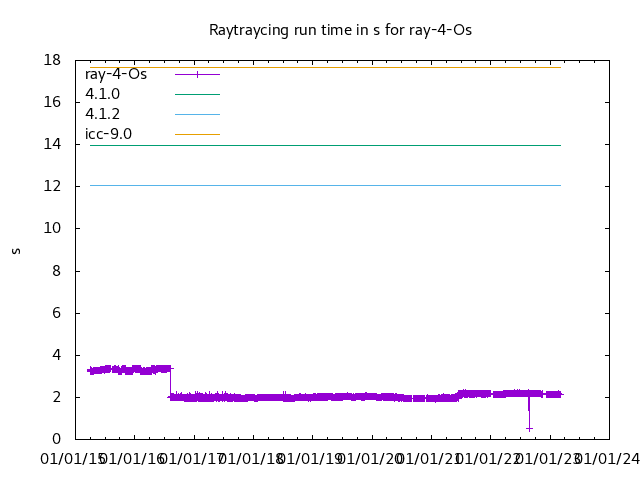Click the purple ray-4-Os legend line sample

click(197, 74)
